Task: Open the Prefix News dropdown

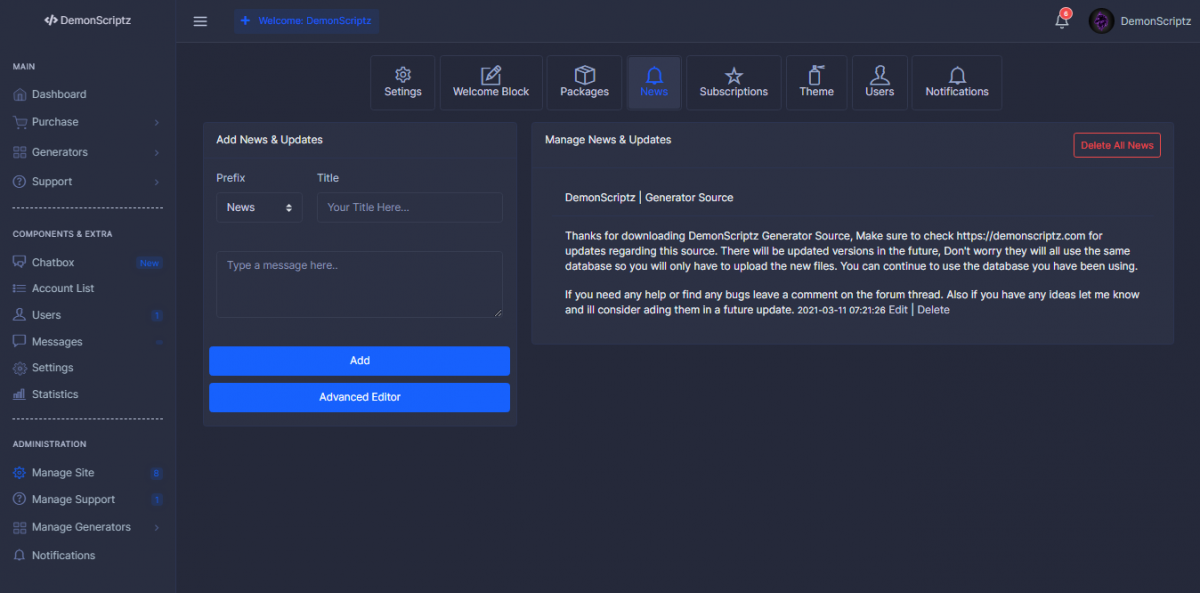Action: (259, 207)
